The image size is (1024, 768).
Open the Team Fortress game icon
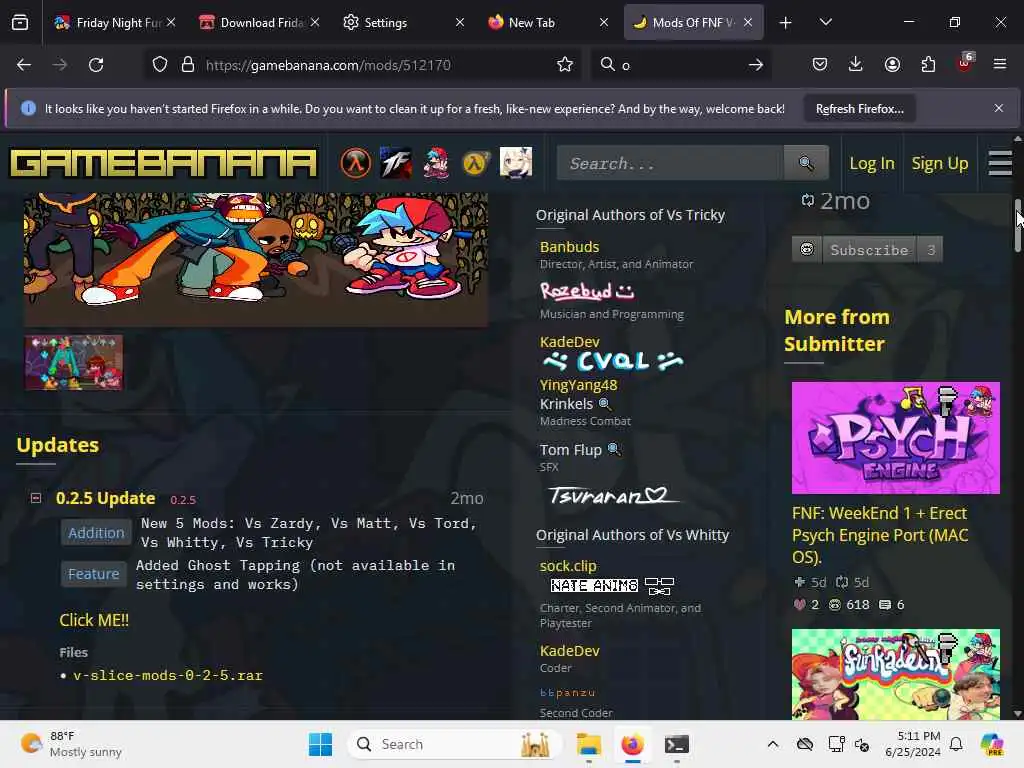click(396, 163)
